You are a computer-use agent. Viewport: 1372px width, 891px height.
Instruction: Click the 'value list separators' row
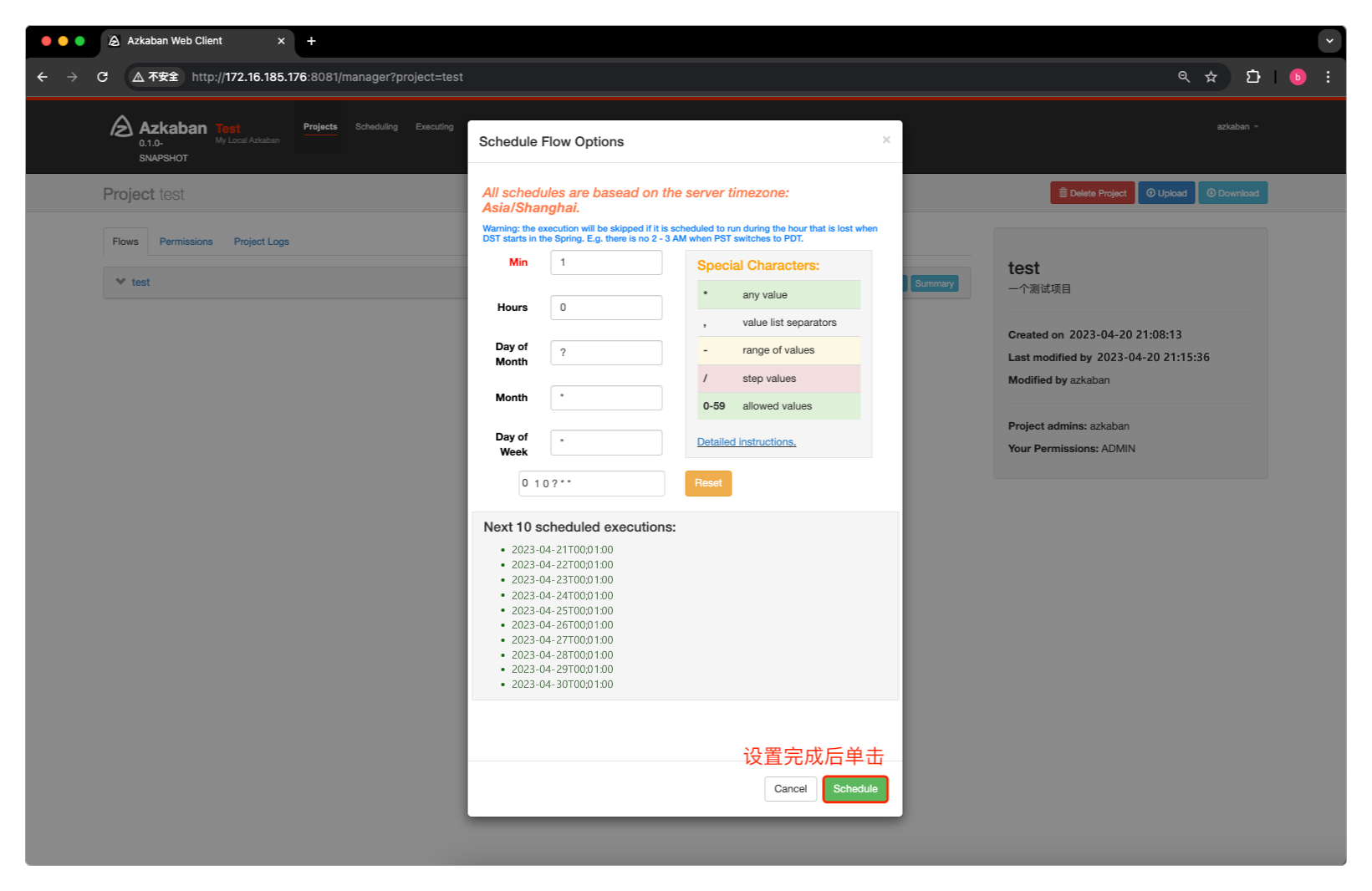[778, 323]
